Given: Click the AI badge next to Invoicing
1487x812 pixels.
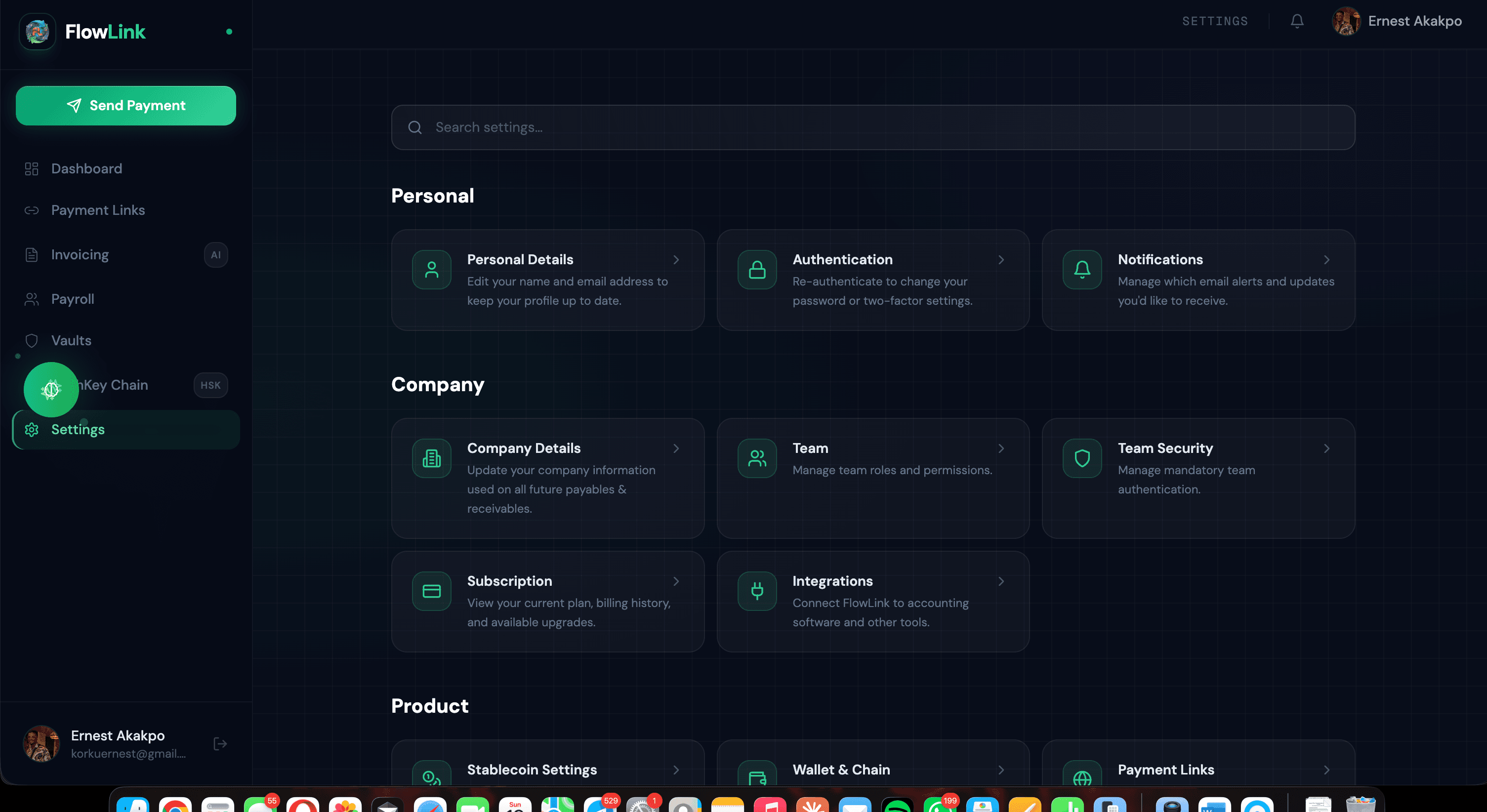Looking at the screenshot, I should [x=215, y=254].
